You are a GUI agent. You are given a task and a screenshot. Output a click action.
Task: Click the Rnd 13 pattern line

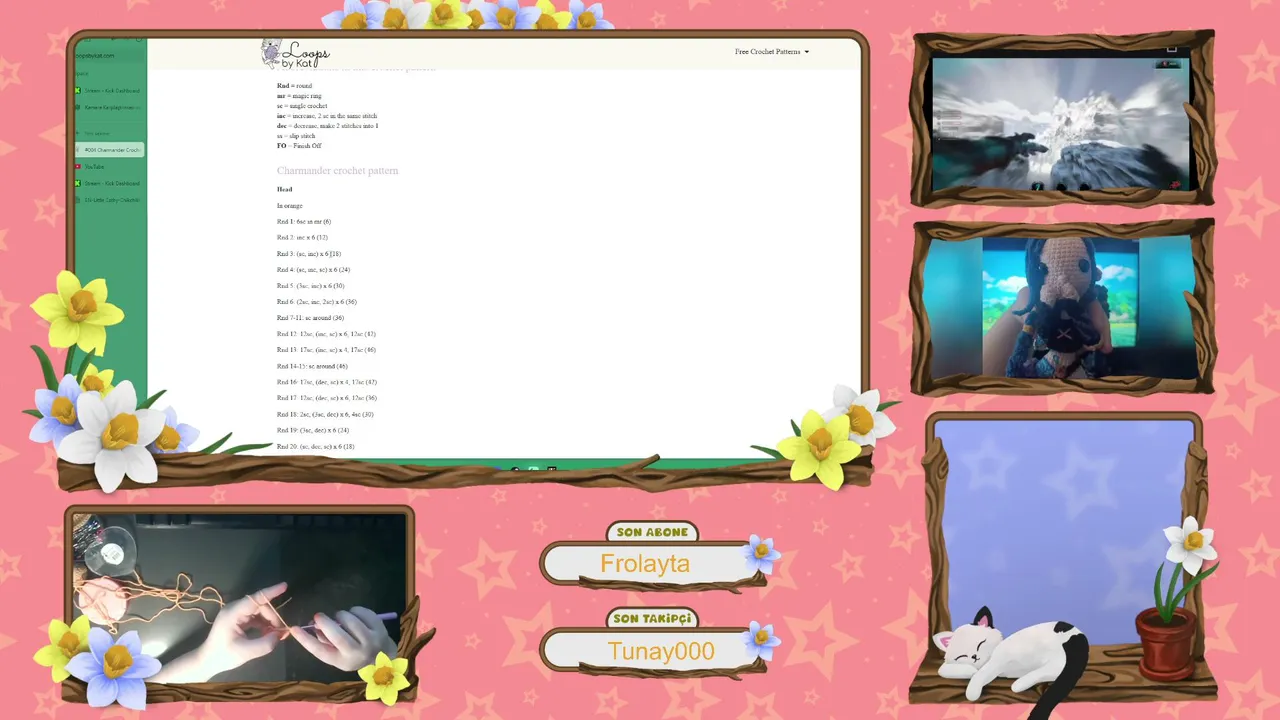326,350
